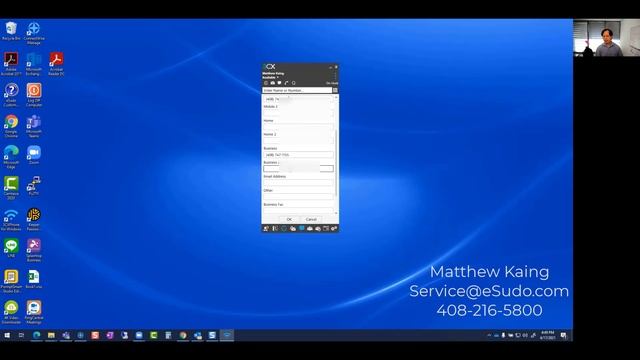640x360 pixels.
Task: Open the Action Center notifications icon
Action: [x=564, y=335]
